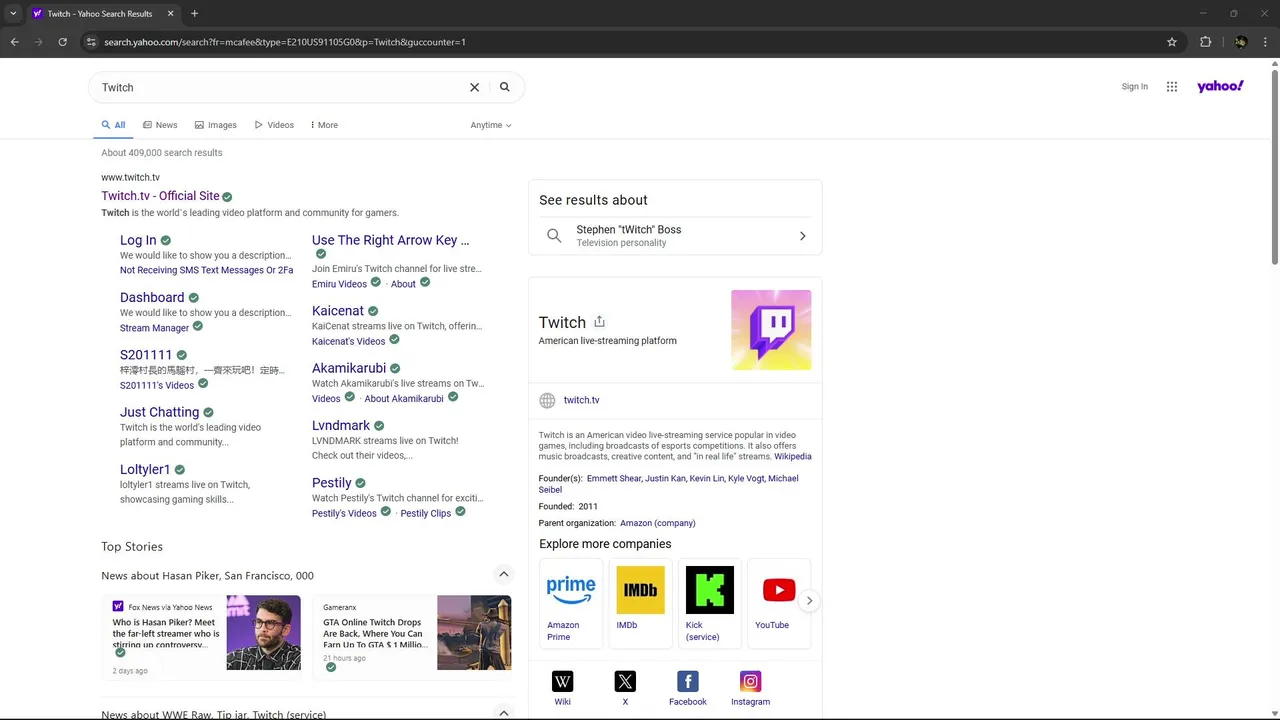Open Wikipedia source link

[x=793, y=456]
